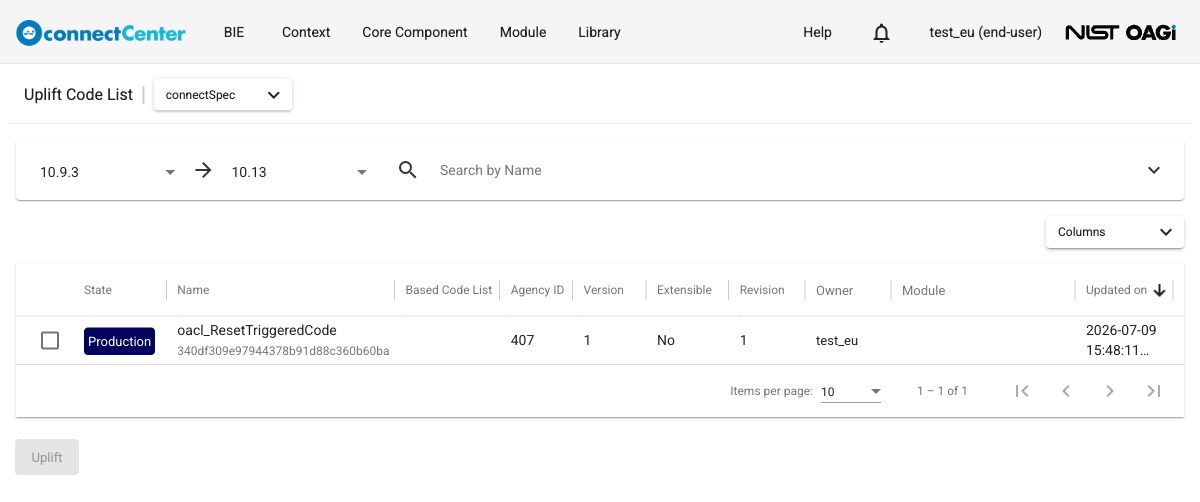Click the 1 – 1 of 1 range label
The image size is (1200, 502).
click(x=942, y=391)
